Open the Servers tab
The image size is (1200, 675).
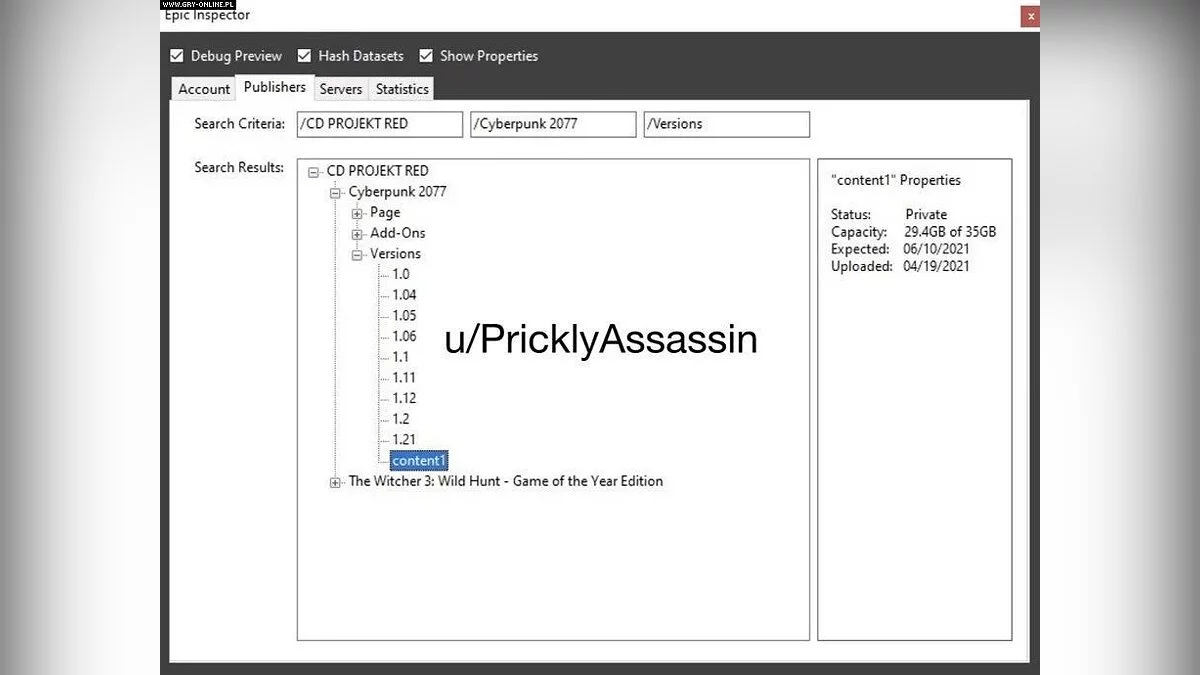(341, 89)
